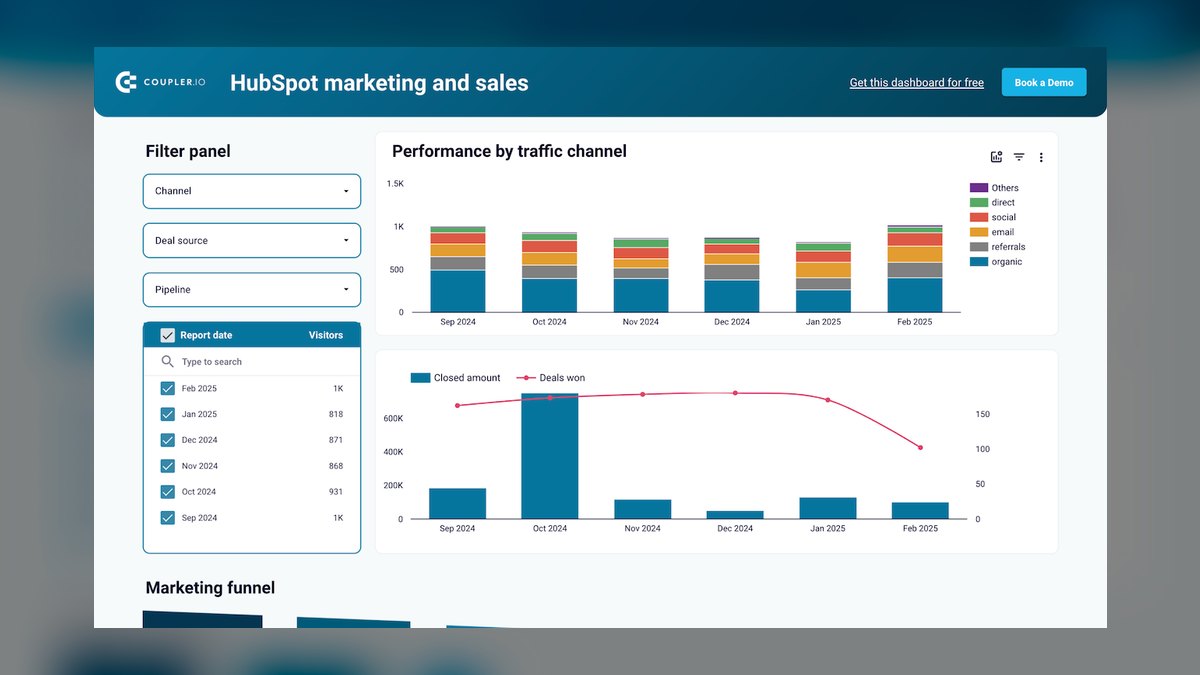Click the Others purple legend swatch
The width and height of the screenshot is (1200, 675).
(x=978, y=188)
